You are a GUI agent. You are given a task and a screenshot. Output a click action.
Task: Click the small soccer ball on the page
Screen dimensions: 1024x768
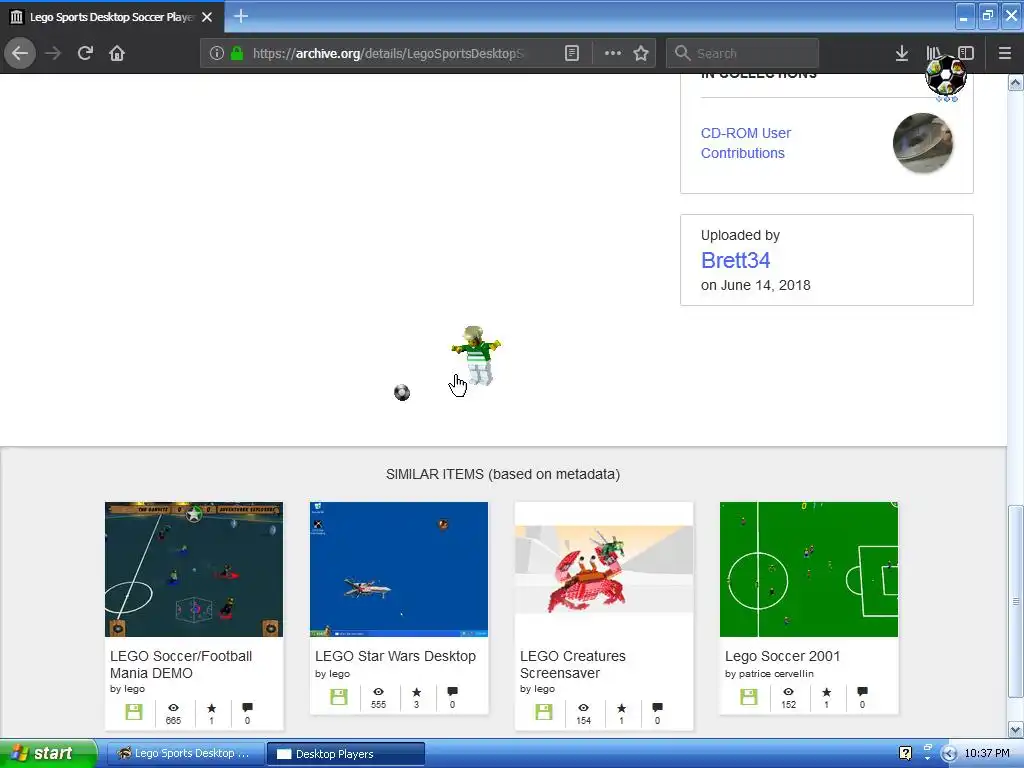point(402,392)
